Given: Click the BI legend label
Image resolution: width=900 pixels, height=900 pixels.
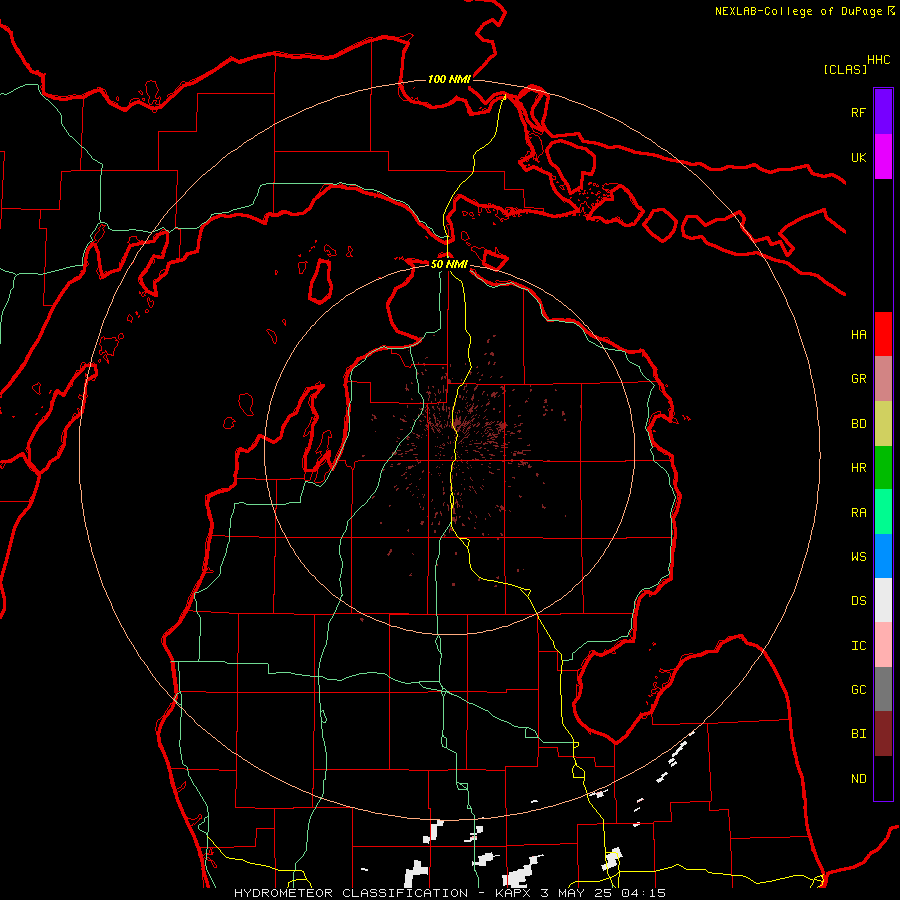Looking at the screenshot, I should pos(858,734).
